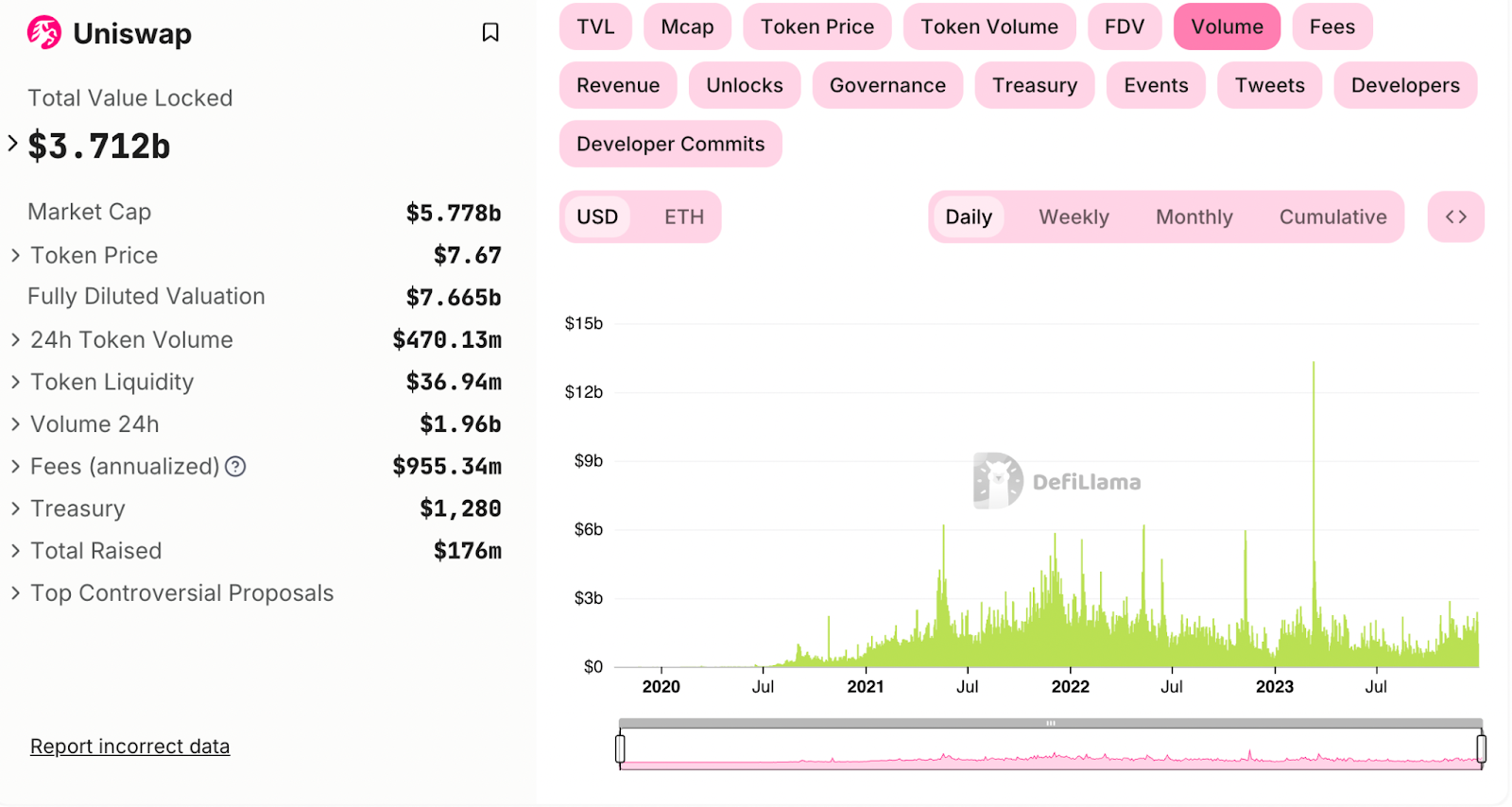Toggle the Unlocks chart metric
This screenshot has width=1512, height=807.
(745, 85)
